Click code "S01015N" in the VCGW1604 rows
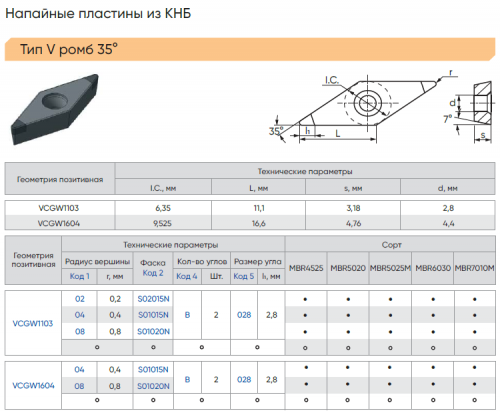 [x=153, y=370]
